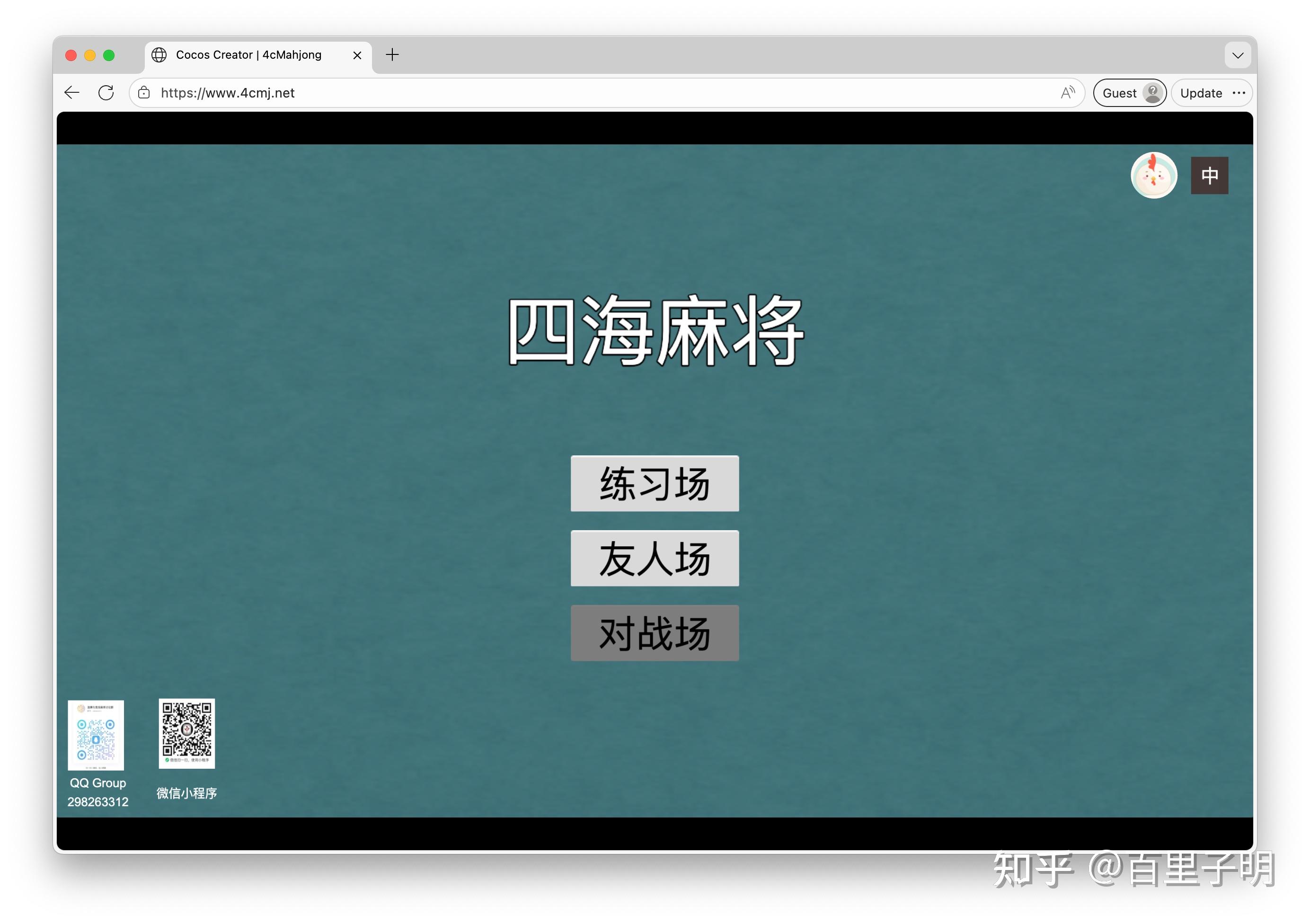Click the site info lock icon
Image resolution: width=1310 pixels, height=924 pixels.
[x=144, y=92]
